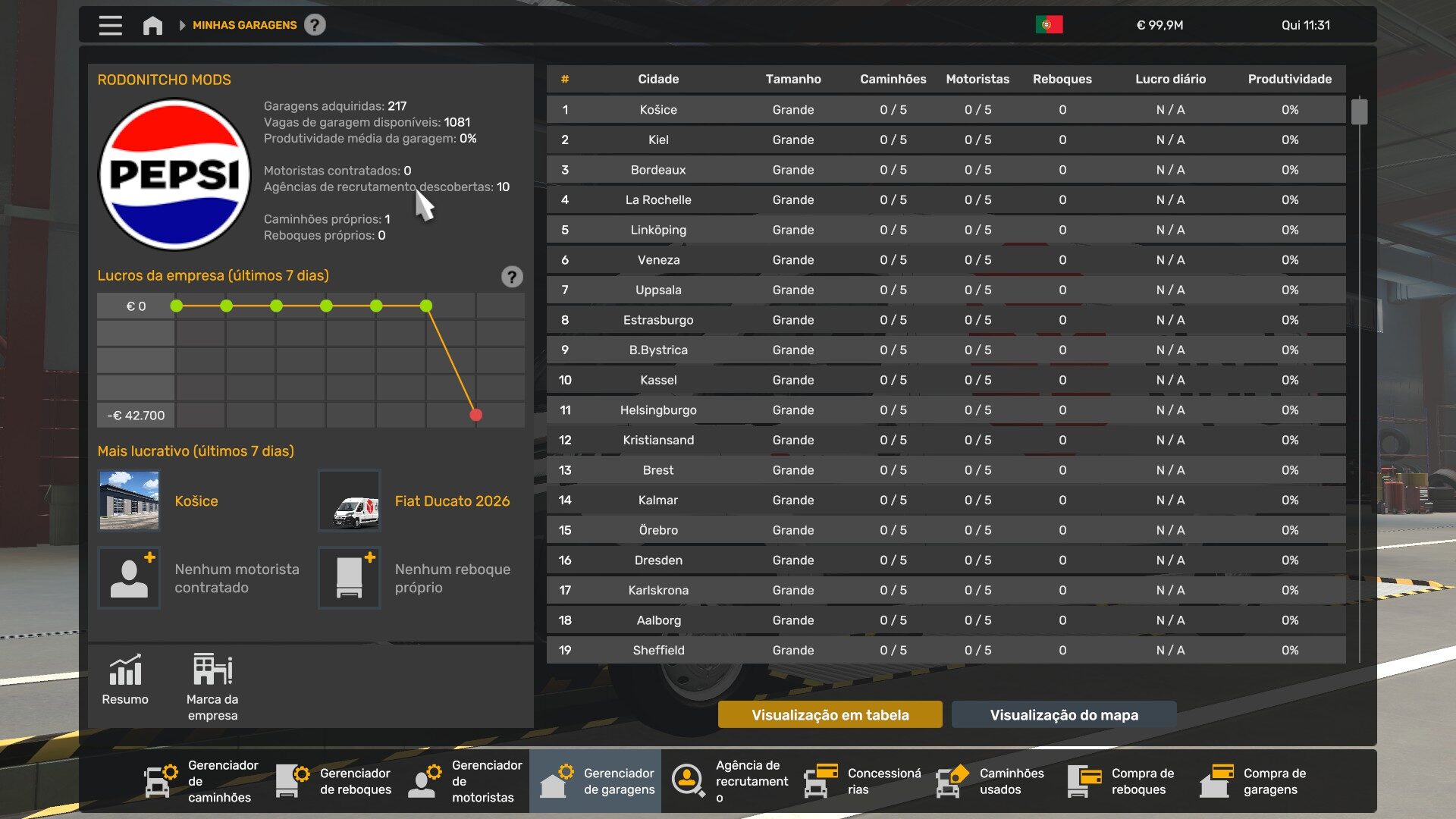Open Gerenciador de motoristas
The width and height of the screenshot is (1456, 819).
[464, 781]
